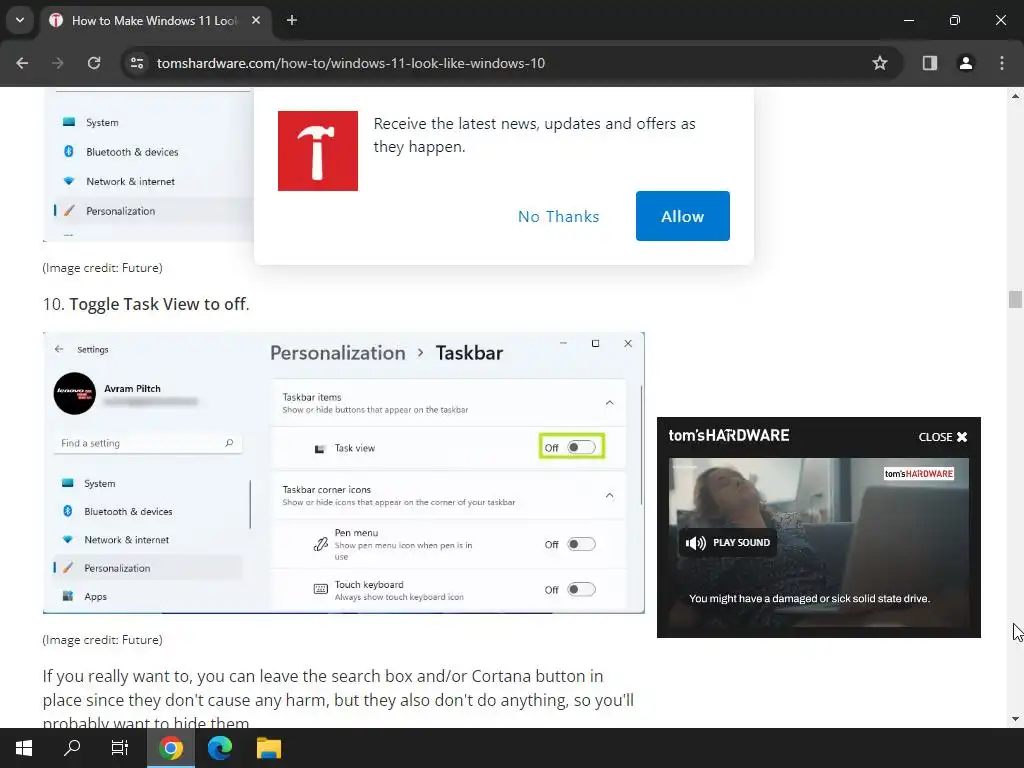The width and height of the screenshot is (1024, 768).
Task: Click Play Sound on the video
Action: tap(728, 543)
